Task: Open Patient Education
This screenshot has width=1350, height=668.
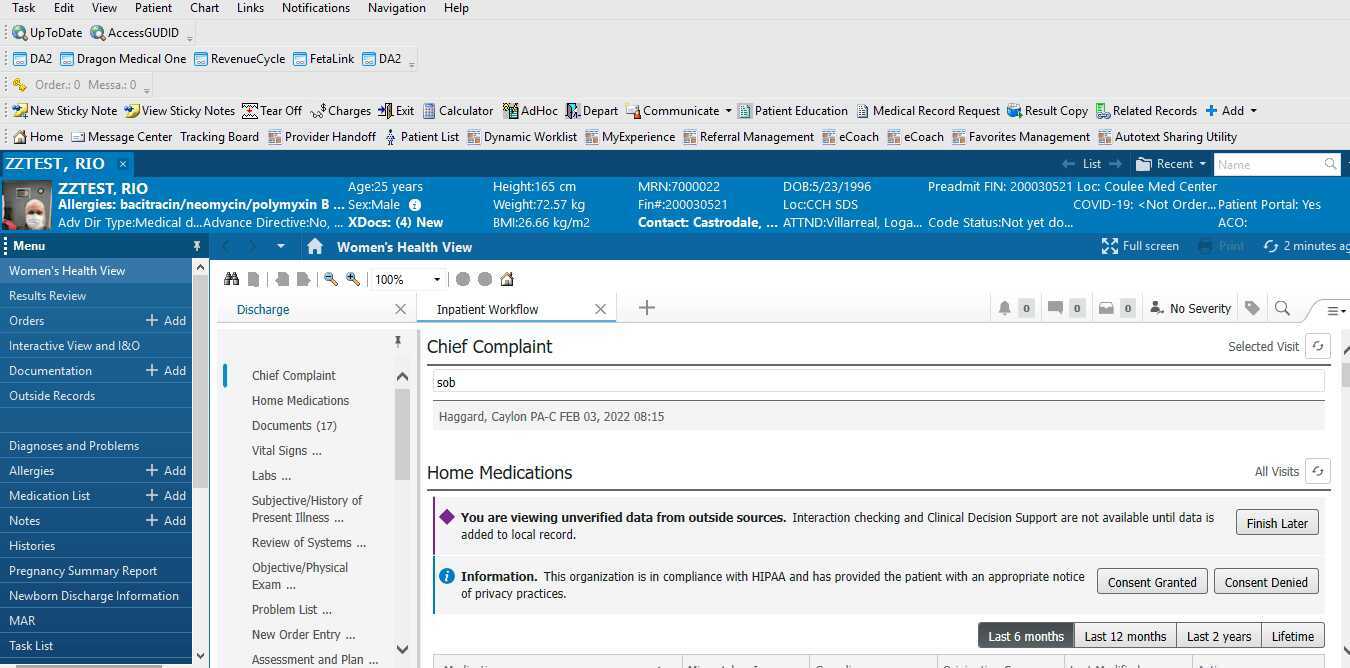Action: (793, 111)
